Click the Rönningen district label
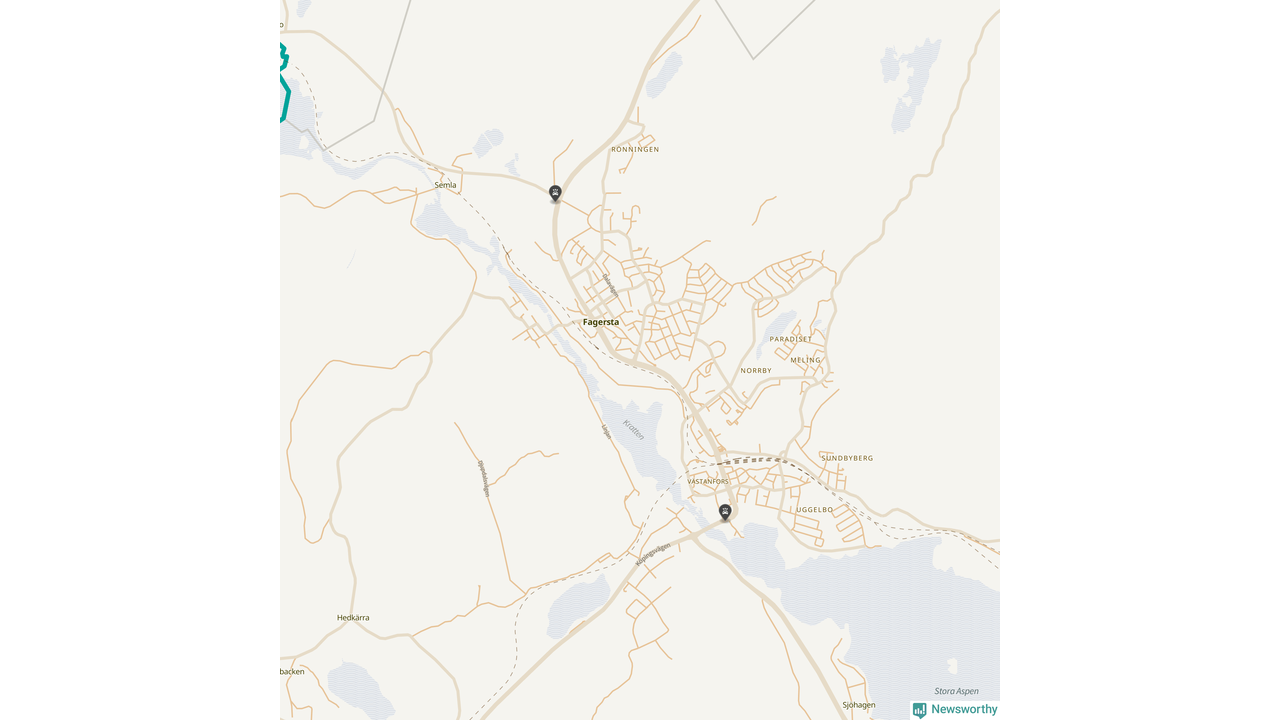 tap(635, 149)
